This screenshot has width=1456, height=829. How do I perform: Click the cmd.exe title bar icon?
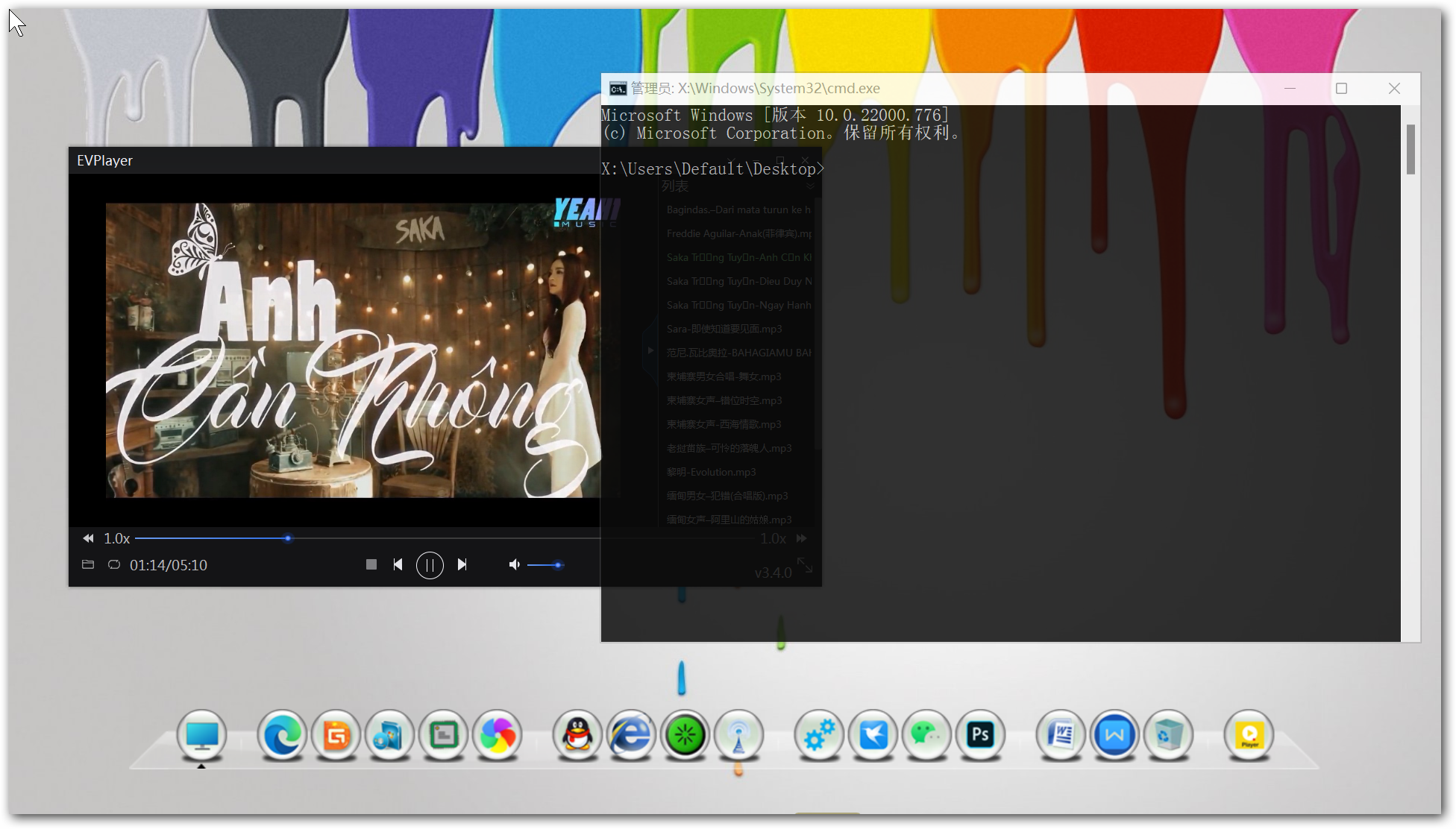618,89
